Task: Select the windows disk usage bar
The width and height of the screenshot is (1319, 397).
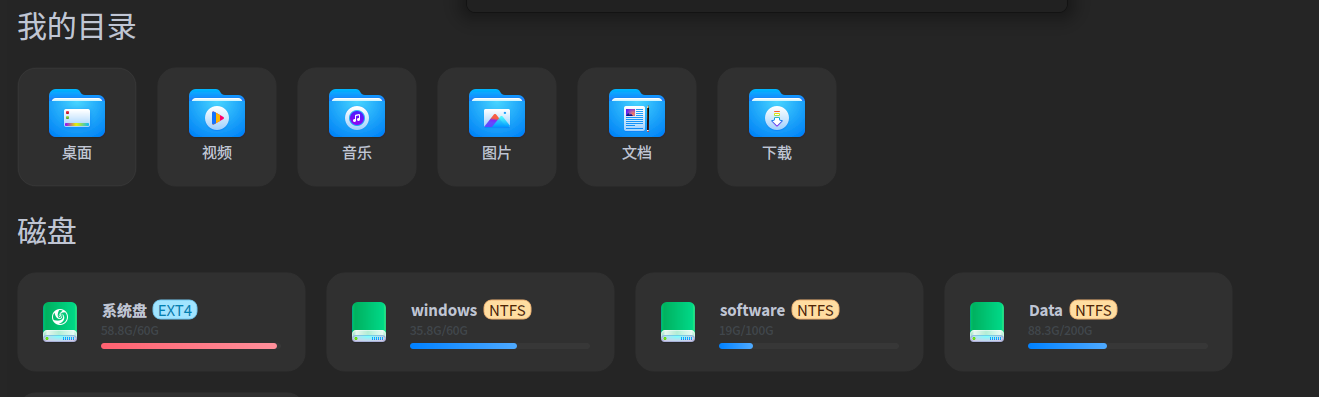Action: [500, 346]
